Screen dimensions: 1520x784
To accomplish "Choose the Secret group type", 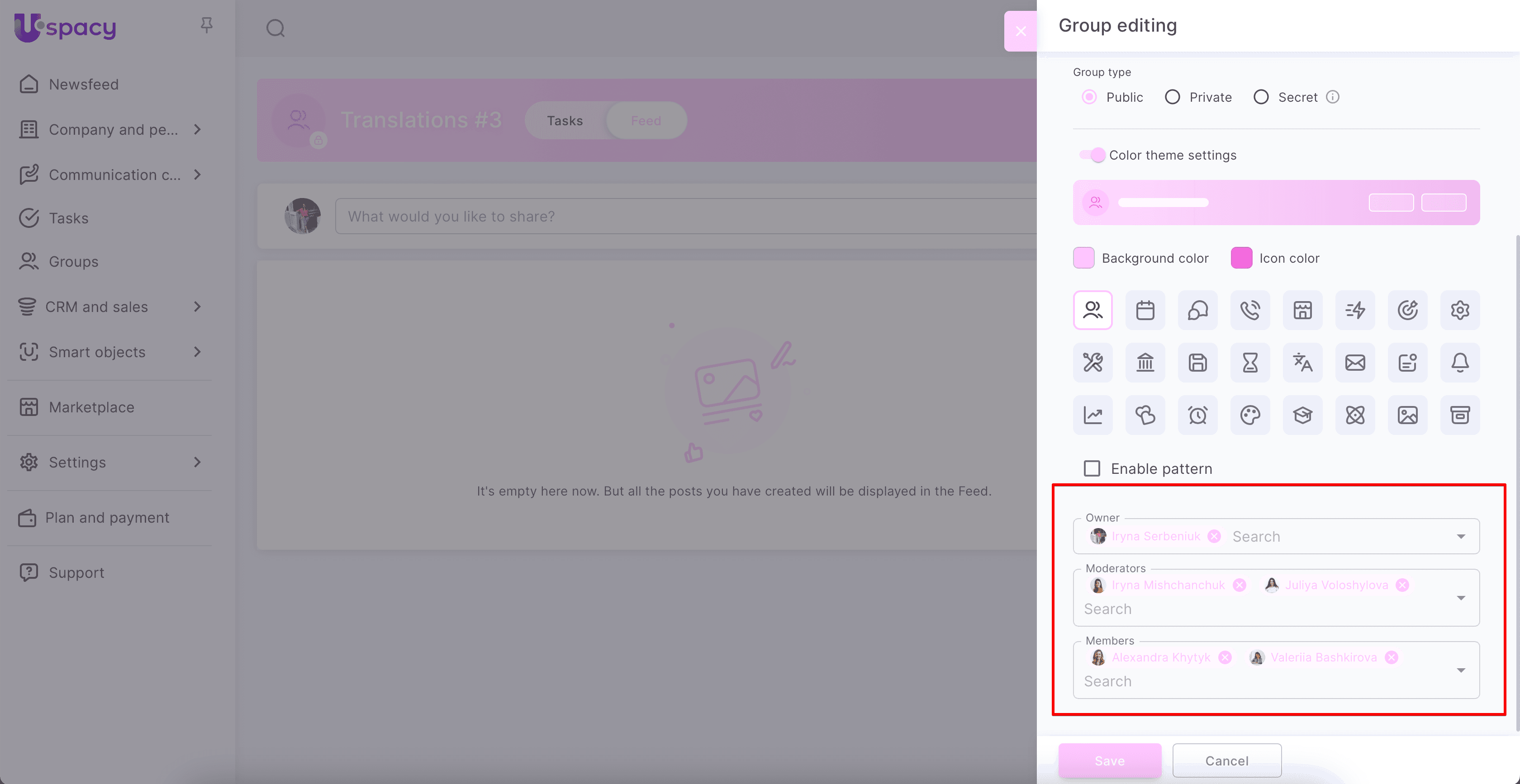I will [1261, 97].
